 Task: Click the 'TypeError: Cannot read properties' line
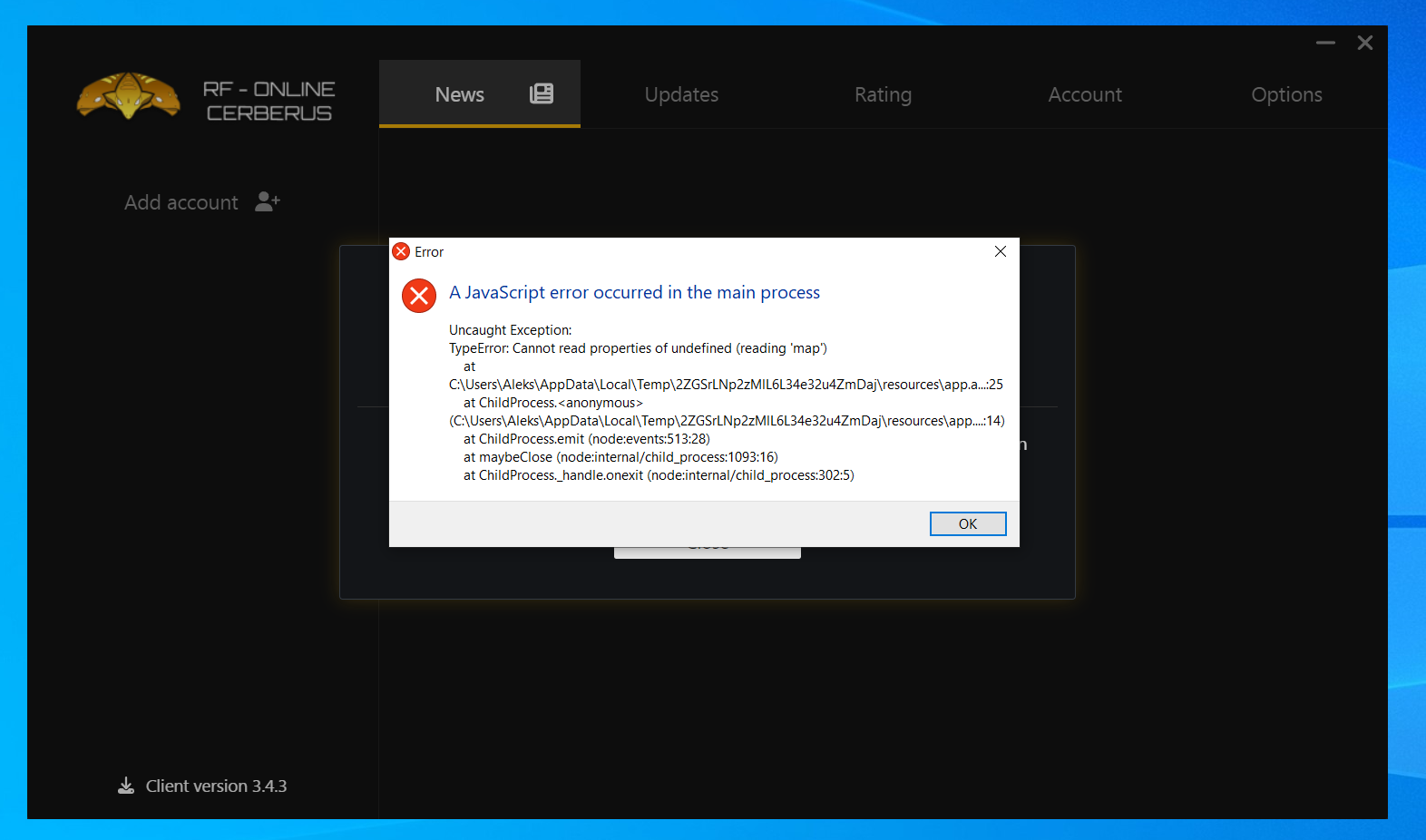(638, 348)
